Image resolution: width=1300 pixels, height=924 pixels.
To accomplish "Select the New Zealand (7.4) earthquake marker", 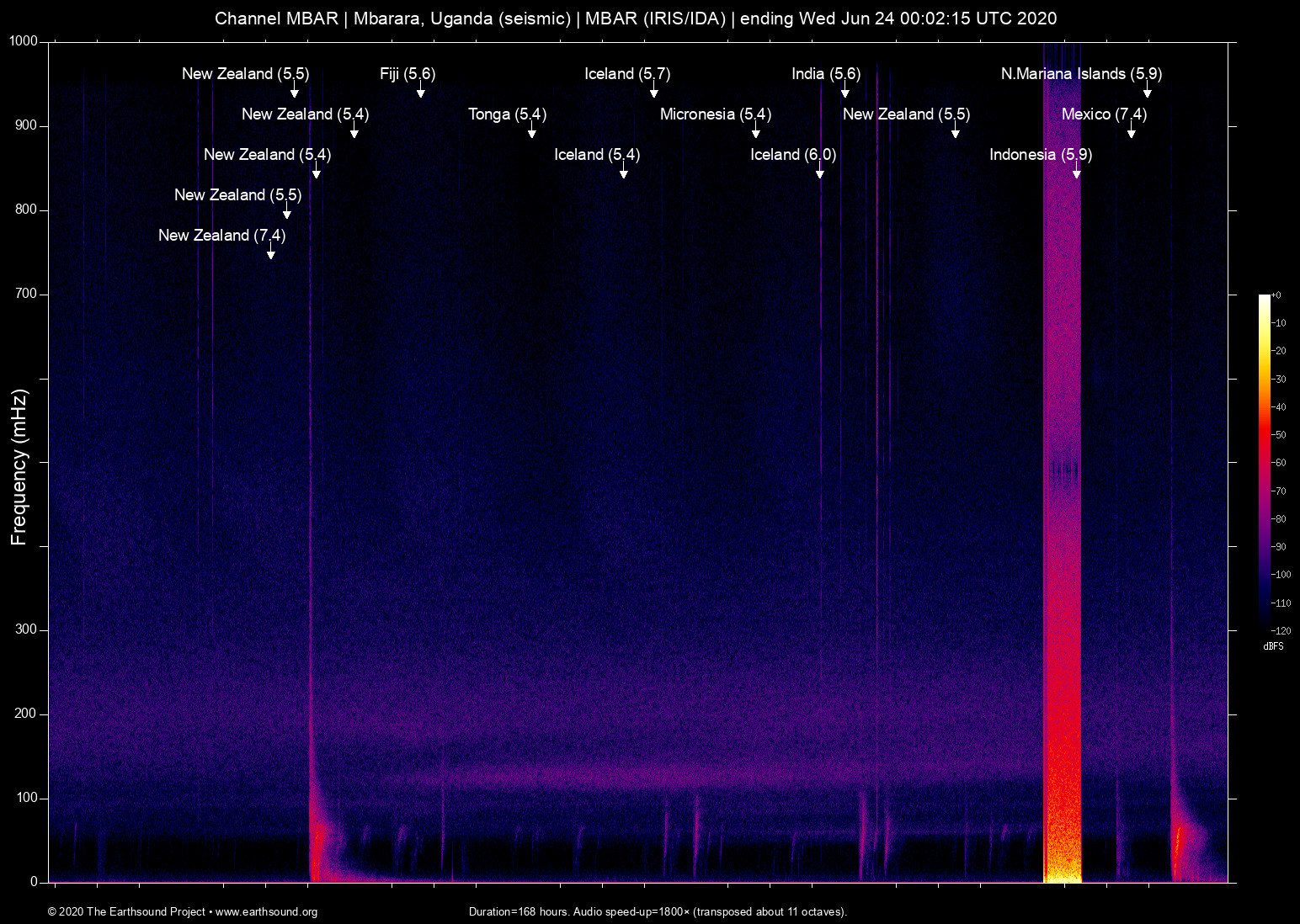I will pyautogui.click(x=221, y=236).
